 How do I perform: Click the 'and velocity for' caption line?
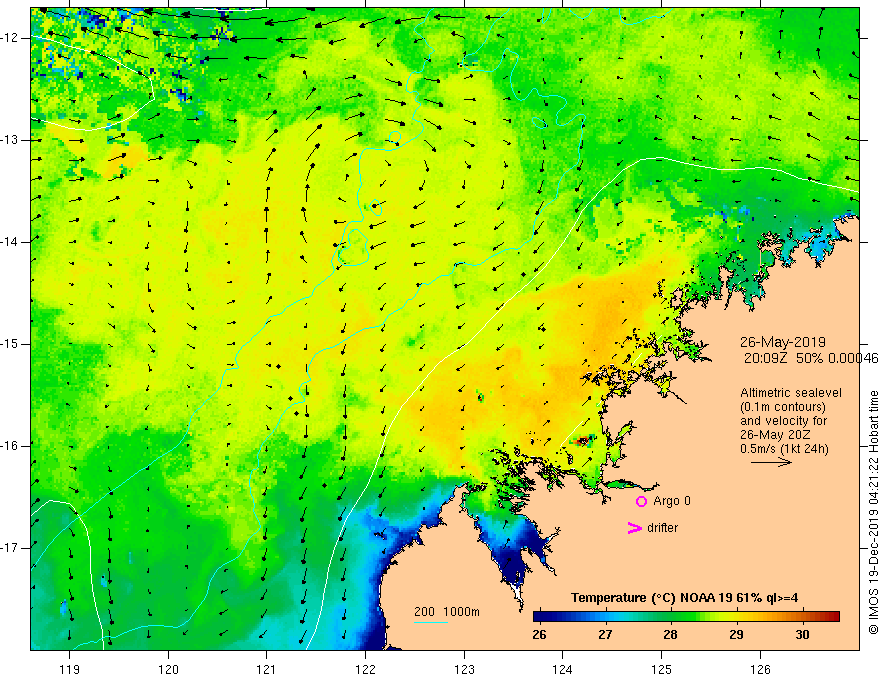pyautogui.click(x=783, y=421)
